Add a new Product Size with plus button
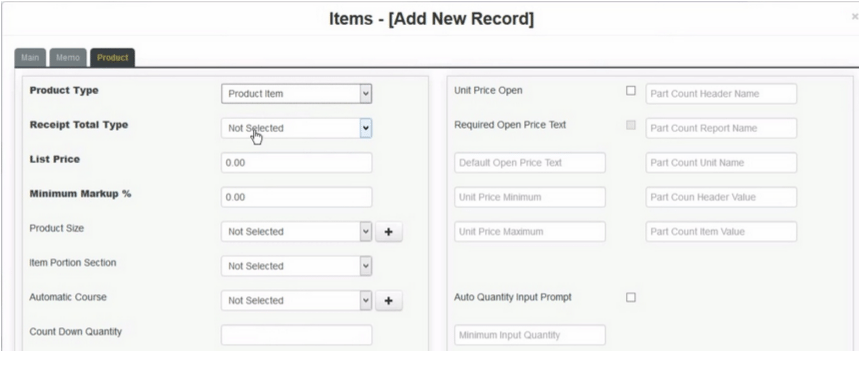Screen dimensions: 861x367 pyautogui.click(x=389, y=232)
